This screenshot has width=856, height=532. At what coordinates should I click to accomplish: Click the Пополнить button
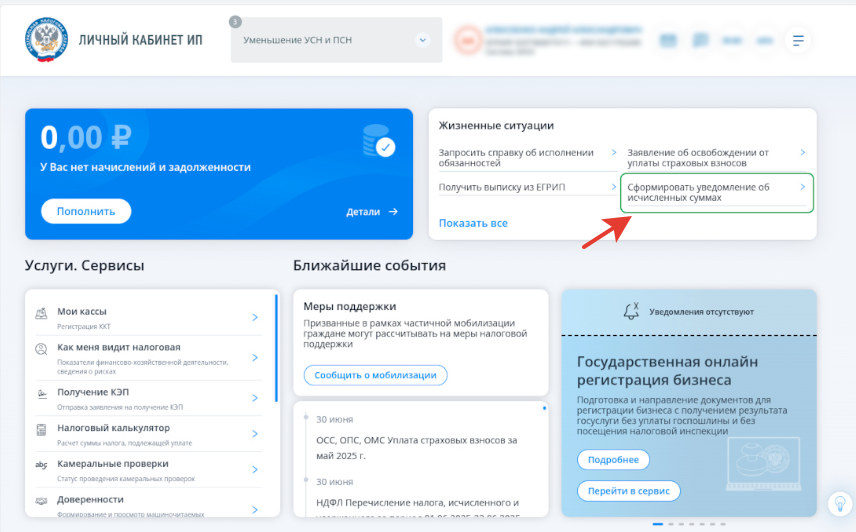click(x=86, y=211)
